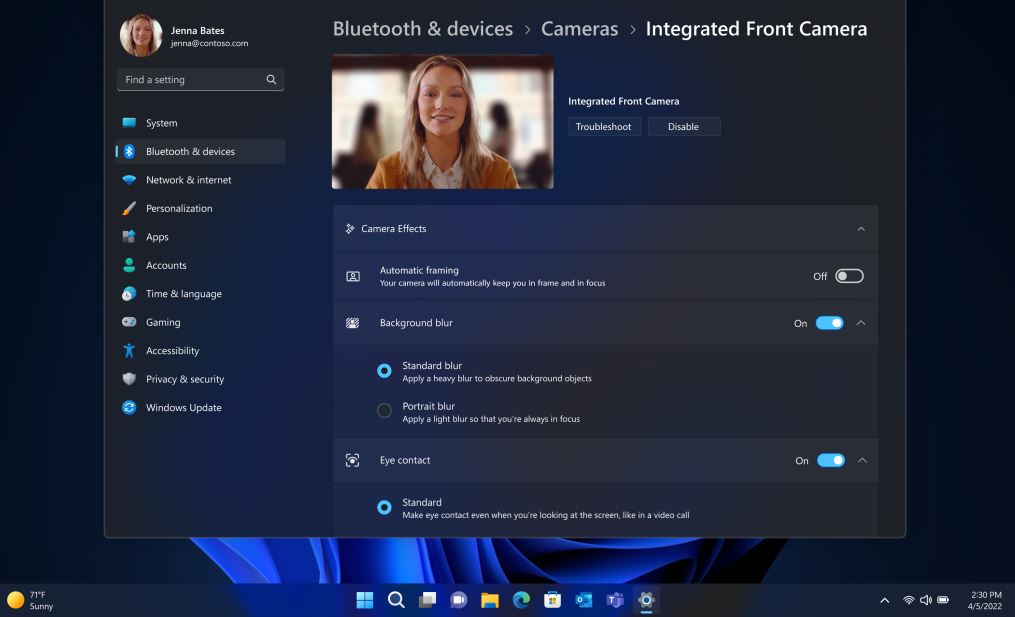This screenshot has width=1015, height=617.
Task: Troubleshoot the Integrated Front Camera
Action: tap(604, 126)
